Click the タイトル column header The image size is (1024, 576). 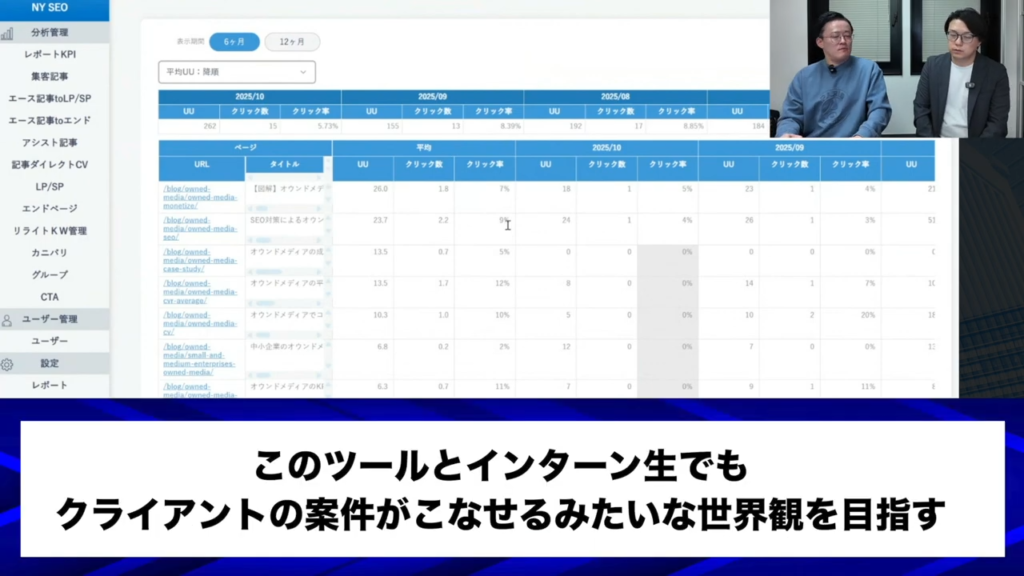(285, 164)
